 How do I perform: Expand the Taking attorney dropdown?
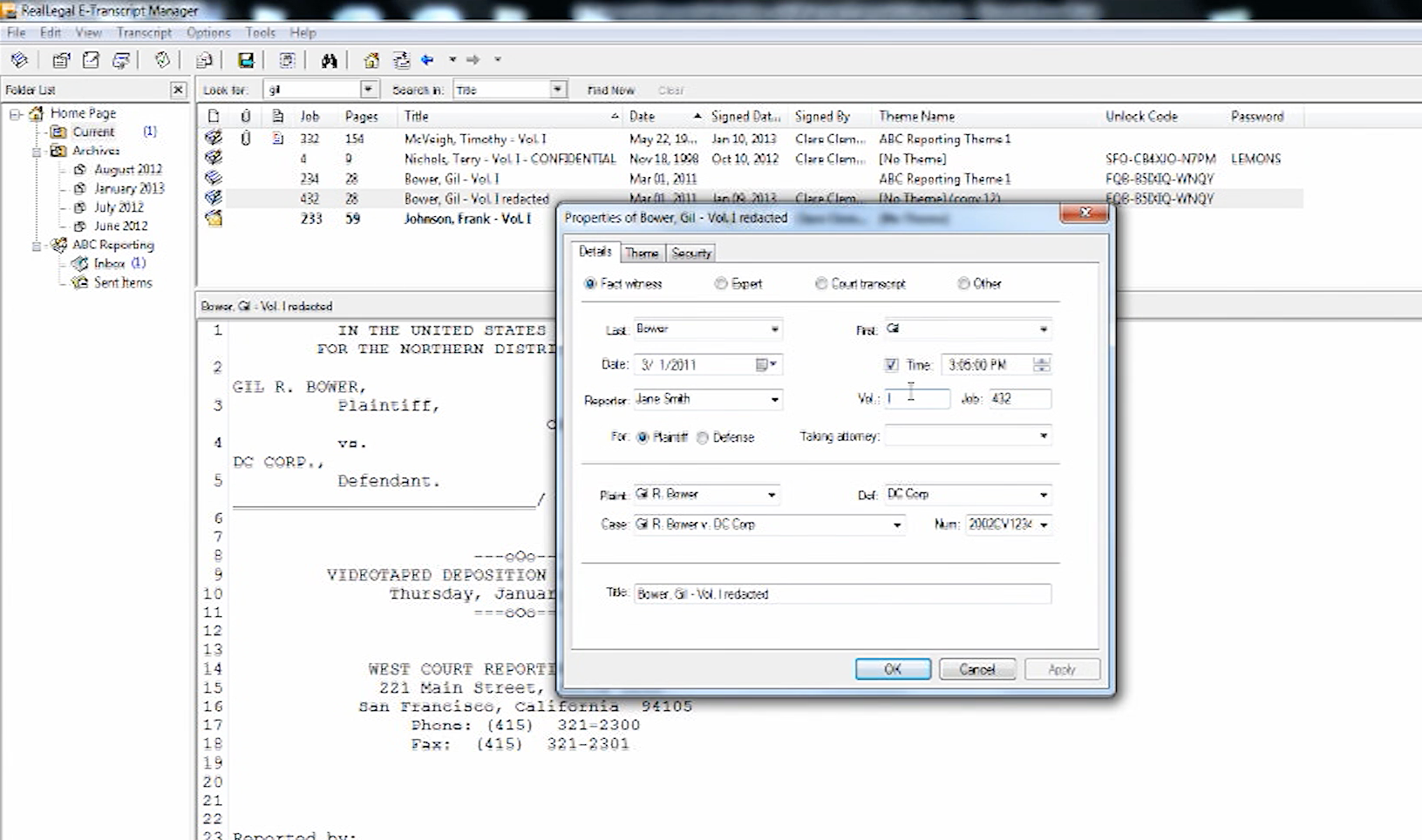pyautogui.click(x=1043, y=436)
